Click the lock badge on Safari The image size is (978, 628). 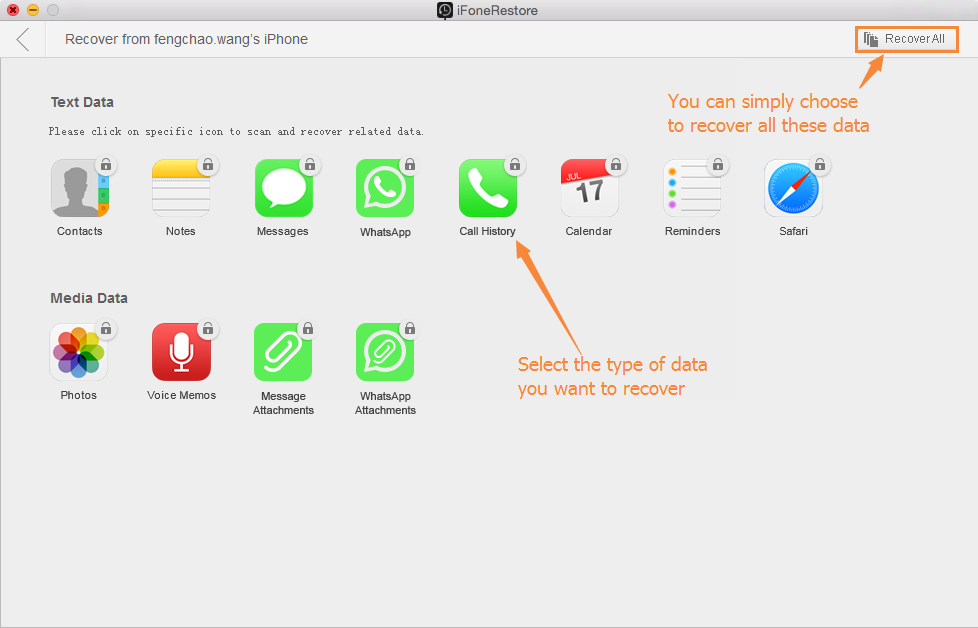coord(820,164)
